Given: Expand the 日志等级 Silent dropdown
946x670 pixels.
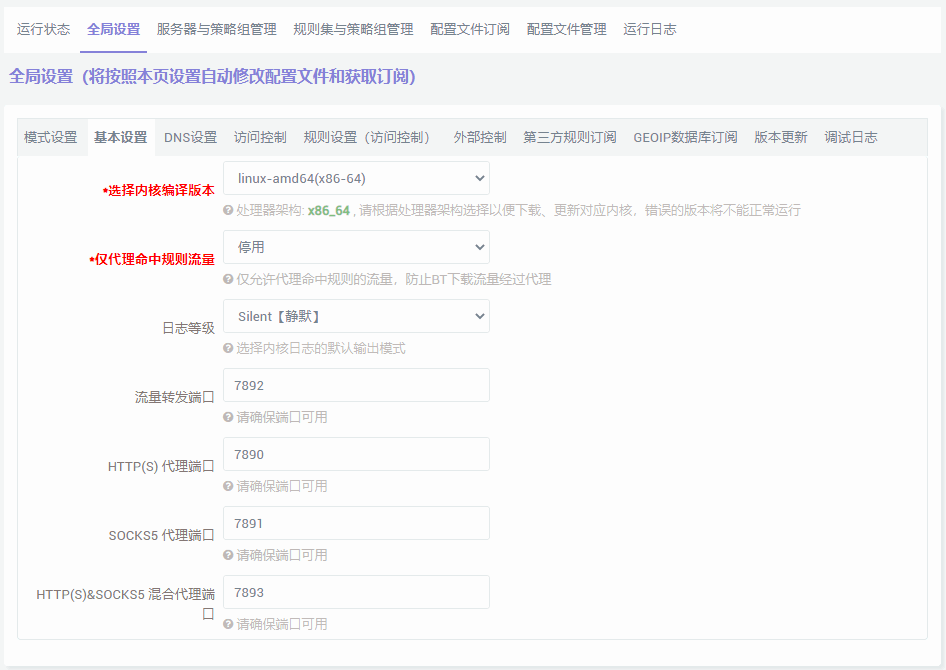Looking at the screenshot, I should 356,316.
